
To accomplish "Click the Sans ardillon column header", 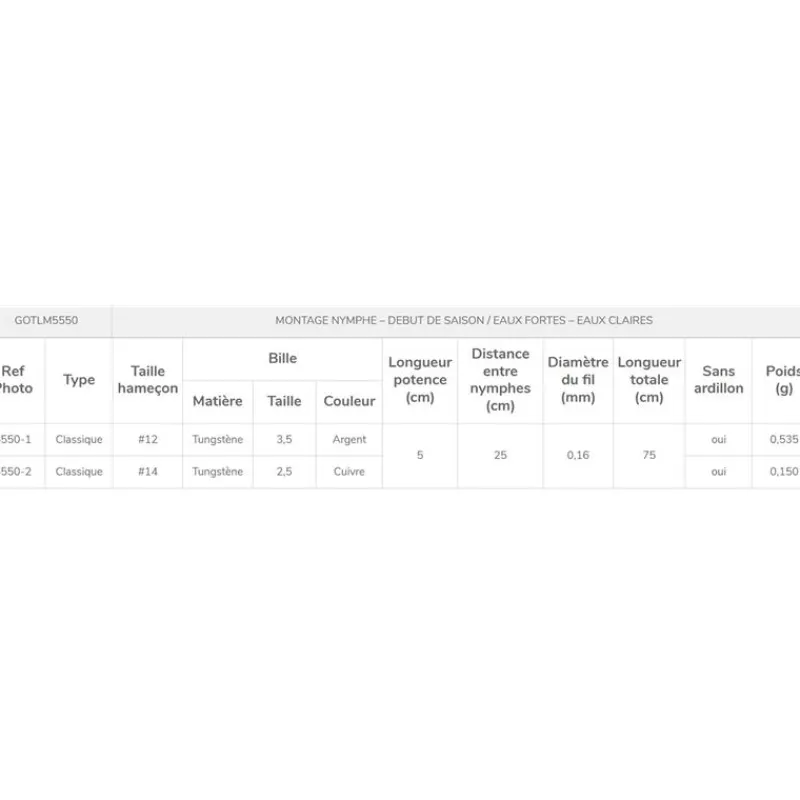I will pyautogui.click(x=718, y=380).
